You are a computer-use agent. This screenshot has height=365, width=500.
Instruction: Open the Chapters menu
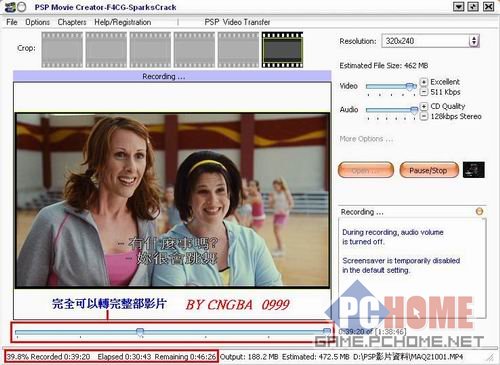click(x=72, y=22)
